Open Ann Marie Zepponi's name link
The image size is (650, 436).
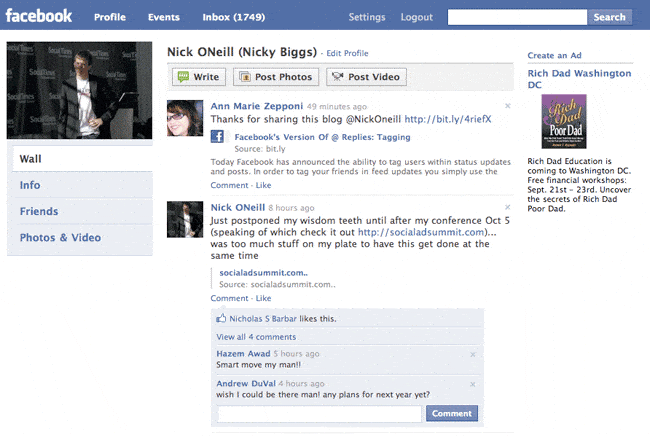[x=257, y=106]
